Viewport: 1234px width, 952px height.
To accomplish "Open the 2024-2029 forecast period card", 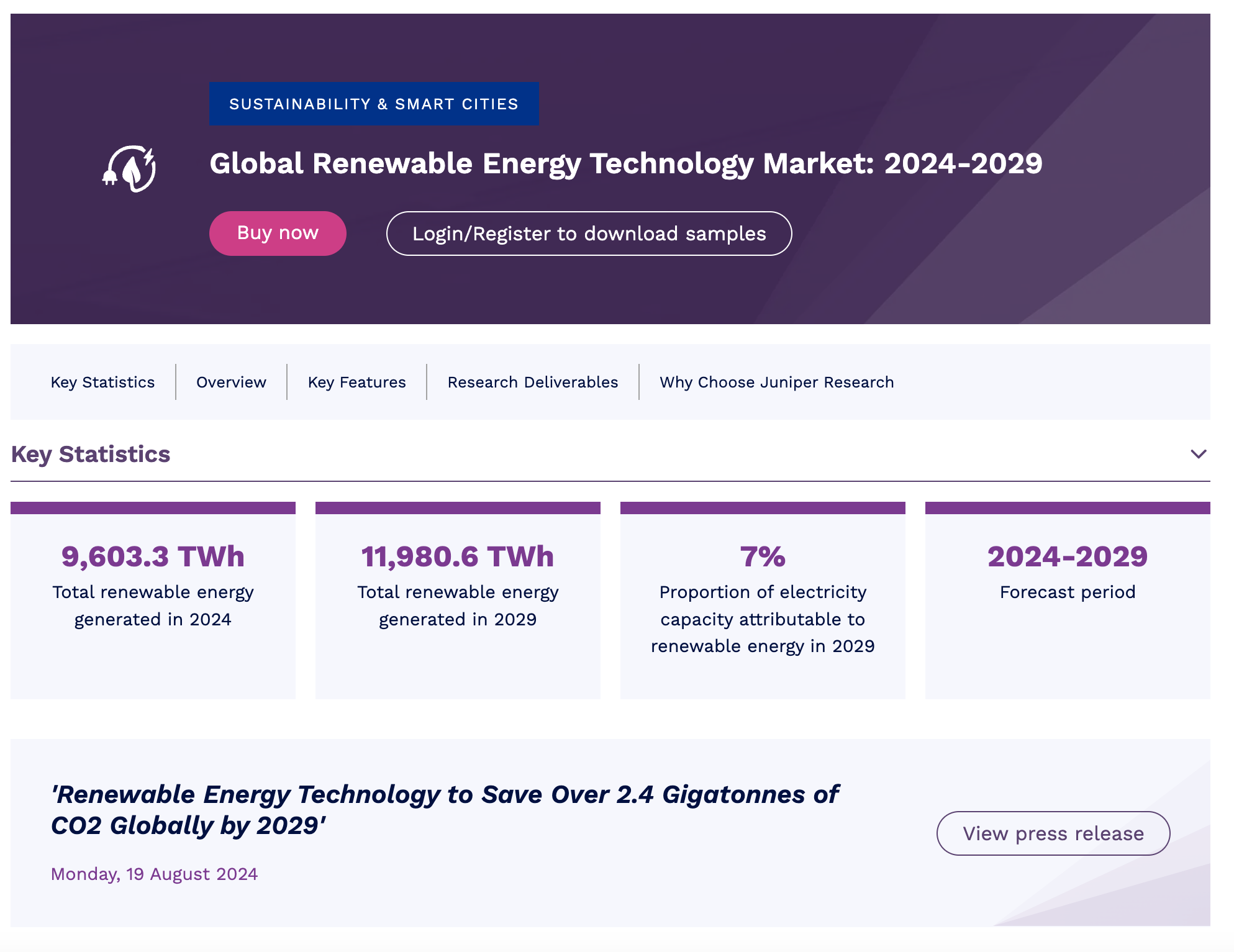I will tap(1067, 599).
